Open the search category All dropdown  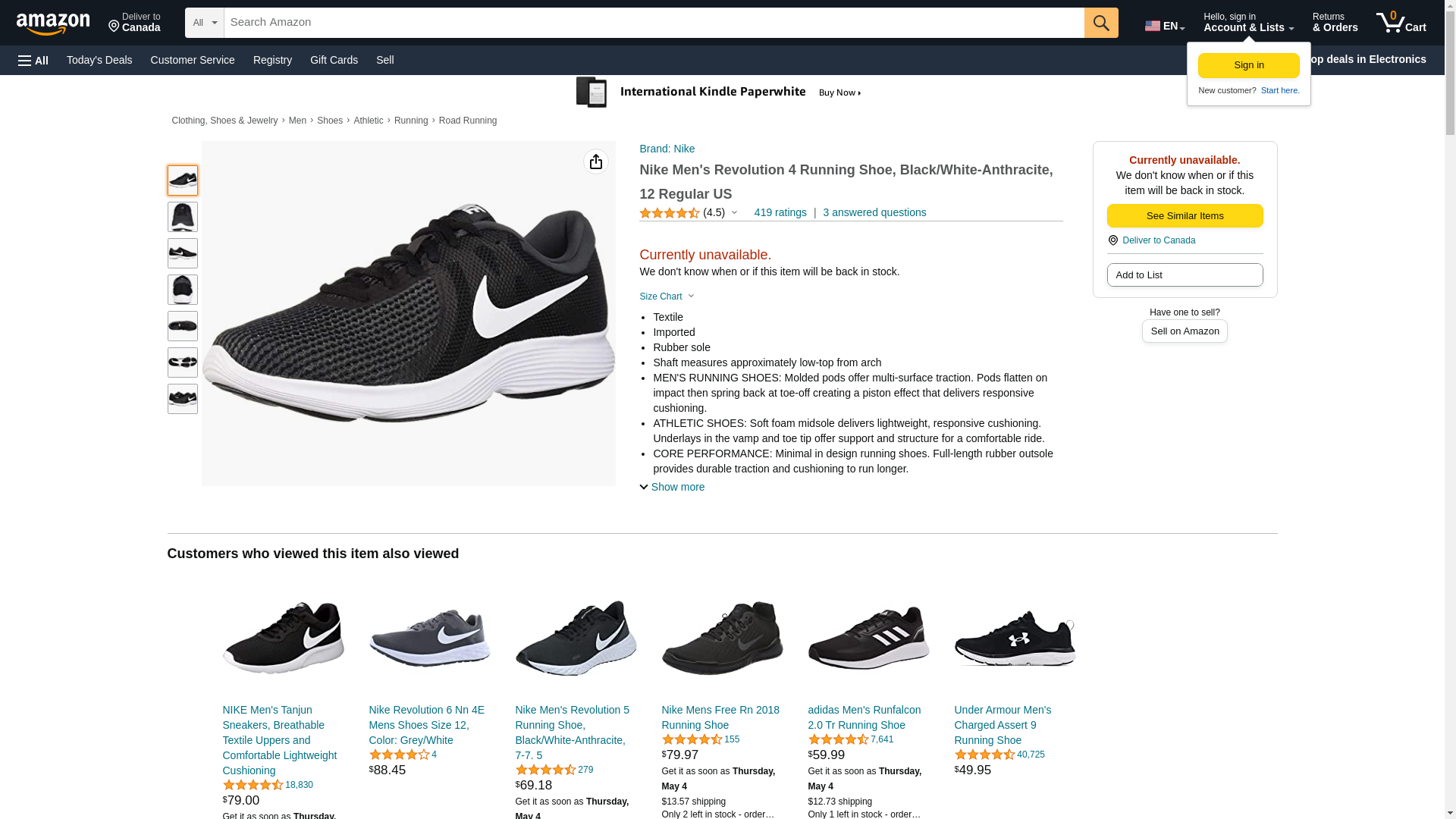pyautogui.click(x=204, y=23)
